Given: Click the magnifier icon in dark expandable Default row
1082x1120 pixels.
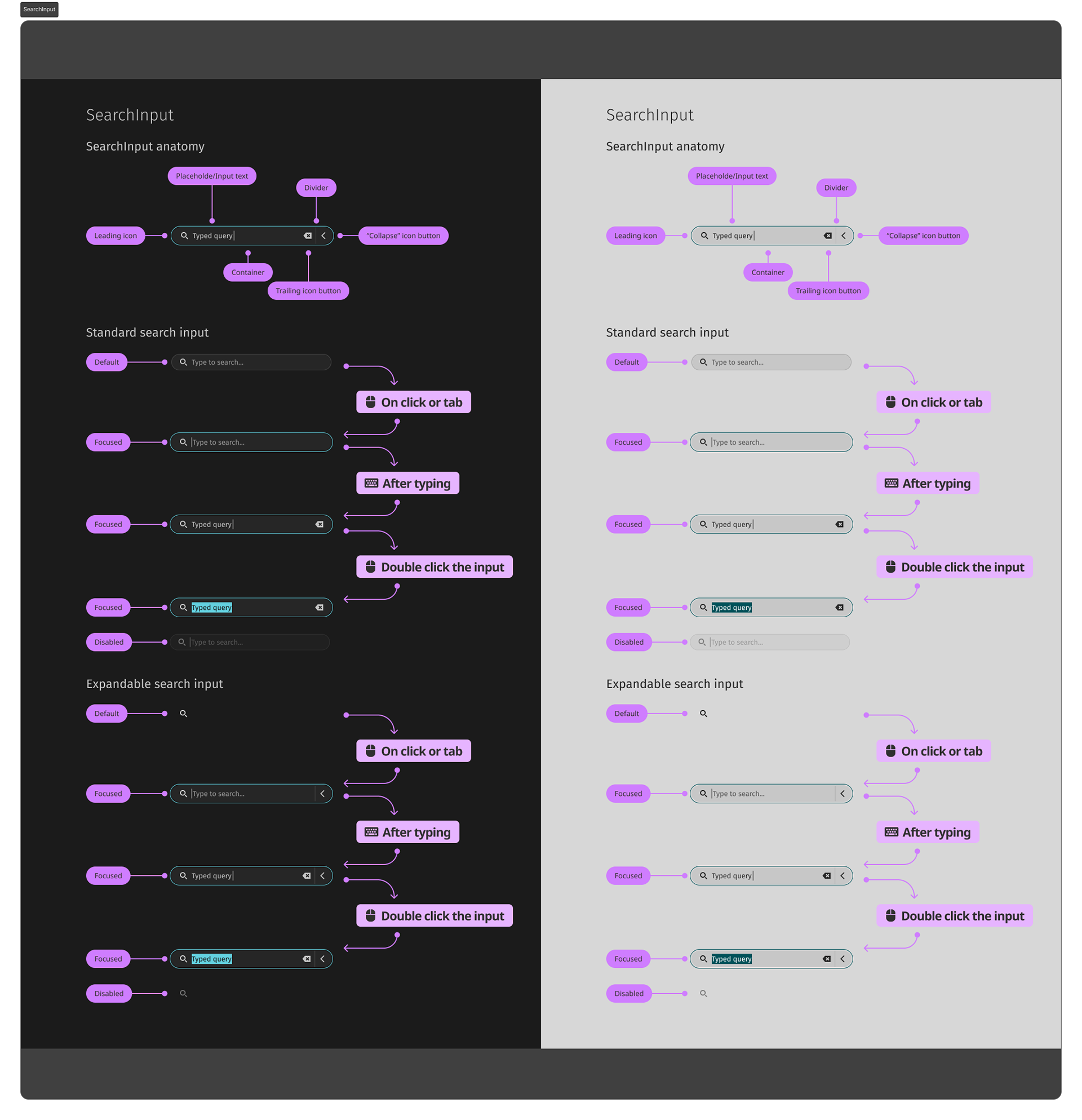Looking at the screenshot, I should (183, 713).
